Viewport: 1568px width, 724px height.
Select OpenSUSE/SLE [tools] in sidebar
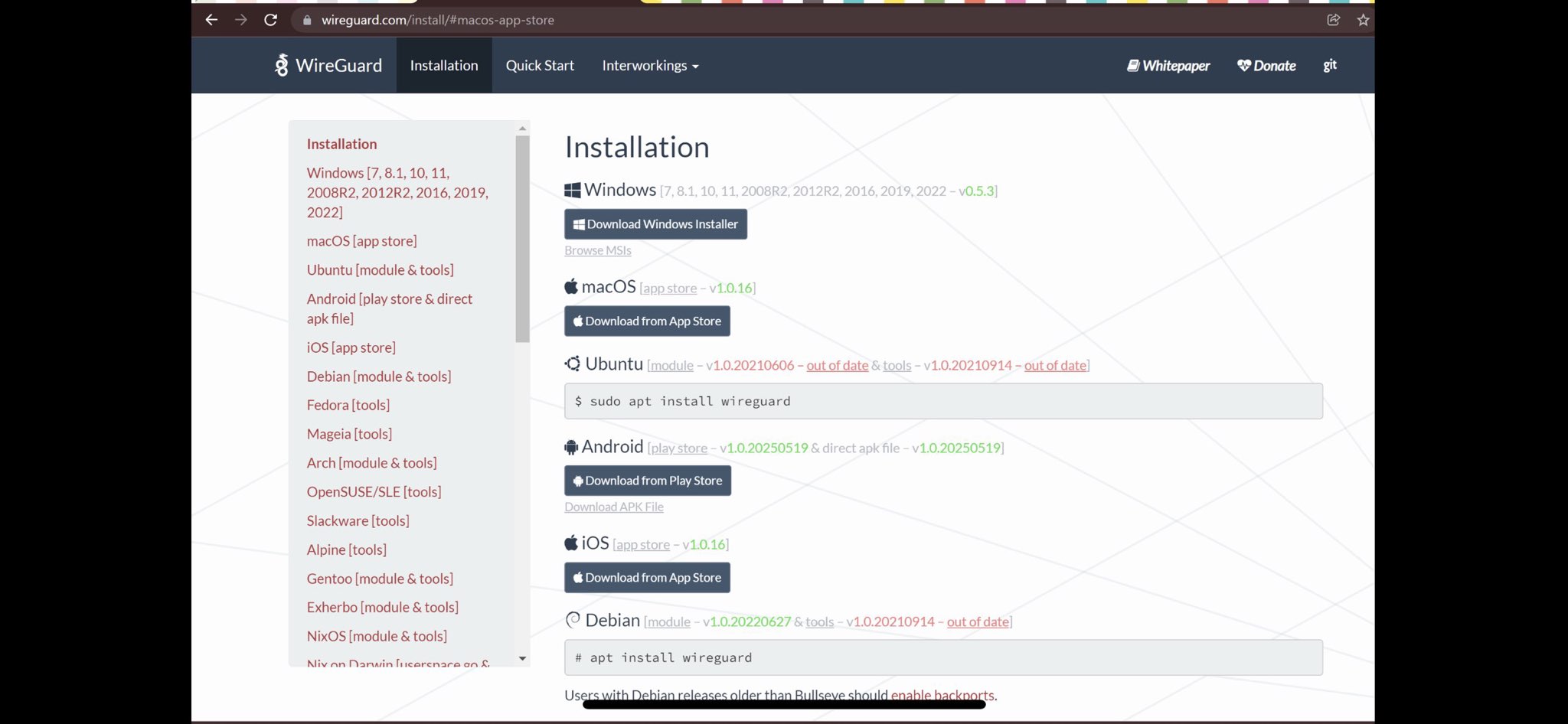pyautogui.click(x=374, y=492)
